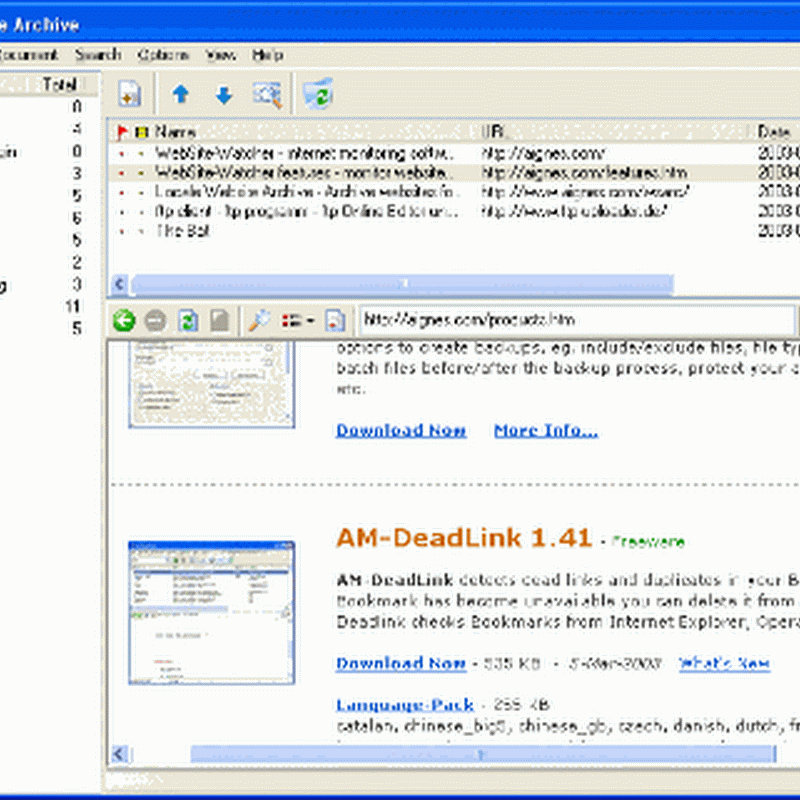This screenshot has height=800, width=800.
Task: Click the More Info... link
Action: 545,430
